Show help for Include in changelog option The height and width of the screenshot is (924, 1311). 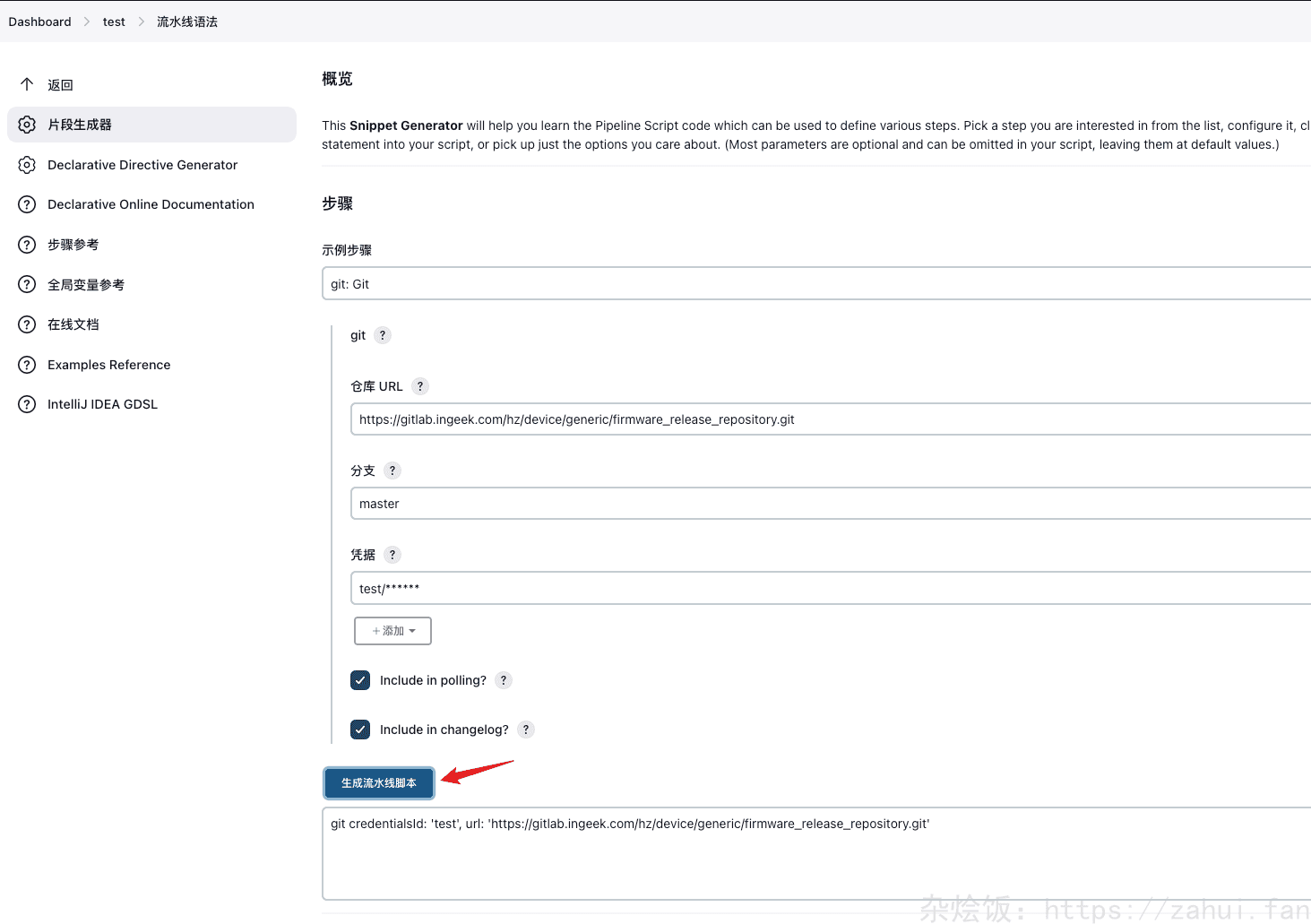click(526, 730)
